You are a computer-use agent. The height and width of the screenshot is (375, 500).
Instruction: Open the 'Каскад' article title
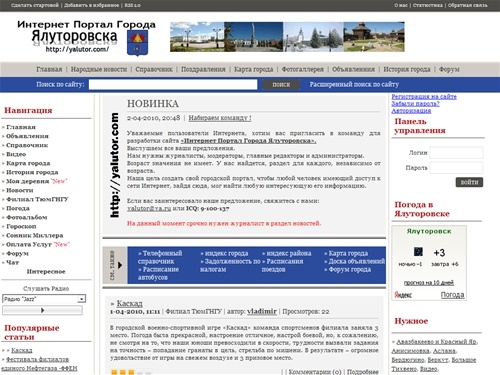[130, 303]
